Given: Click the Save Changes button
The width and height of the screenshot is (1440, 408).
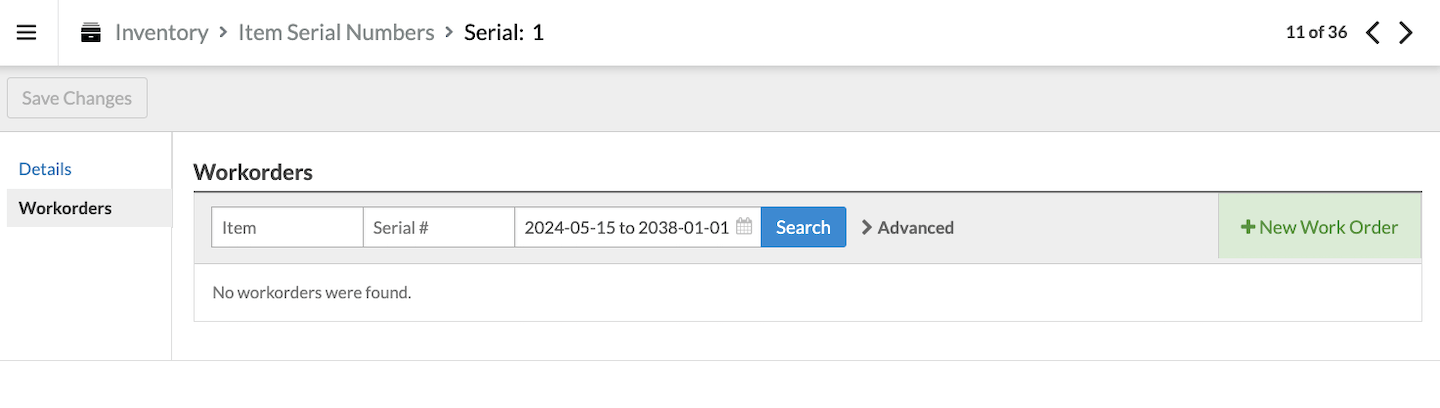Looking at the screenshot, I should pyautogui.click(x=77, y=98).
